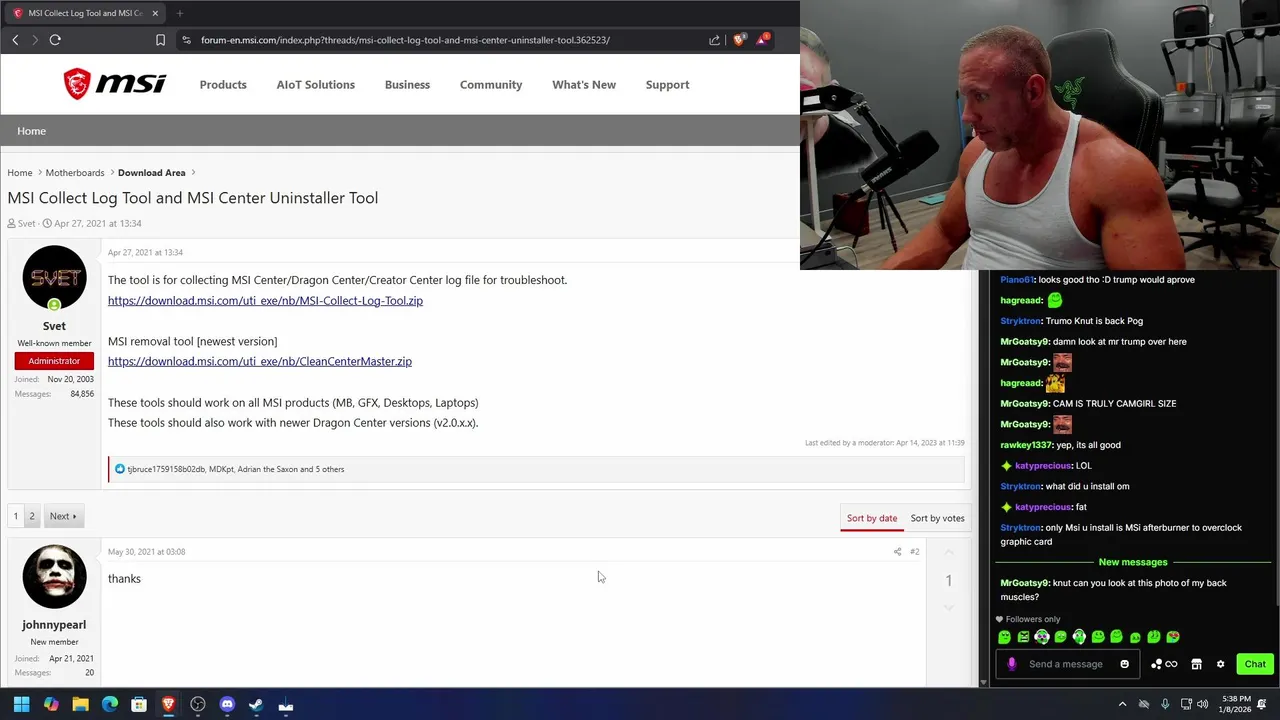The height and width of the screenshot is (720, 1280).
Task: Click the tray microphone icon
Action: click(1165, 705)
